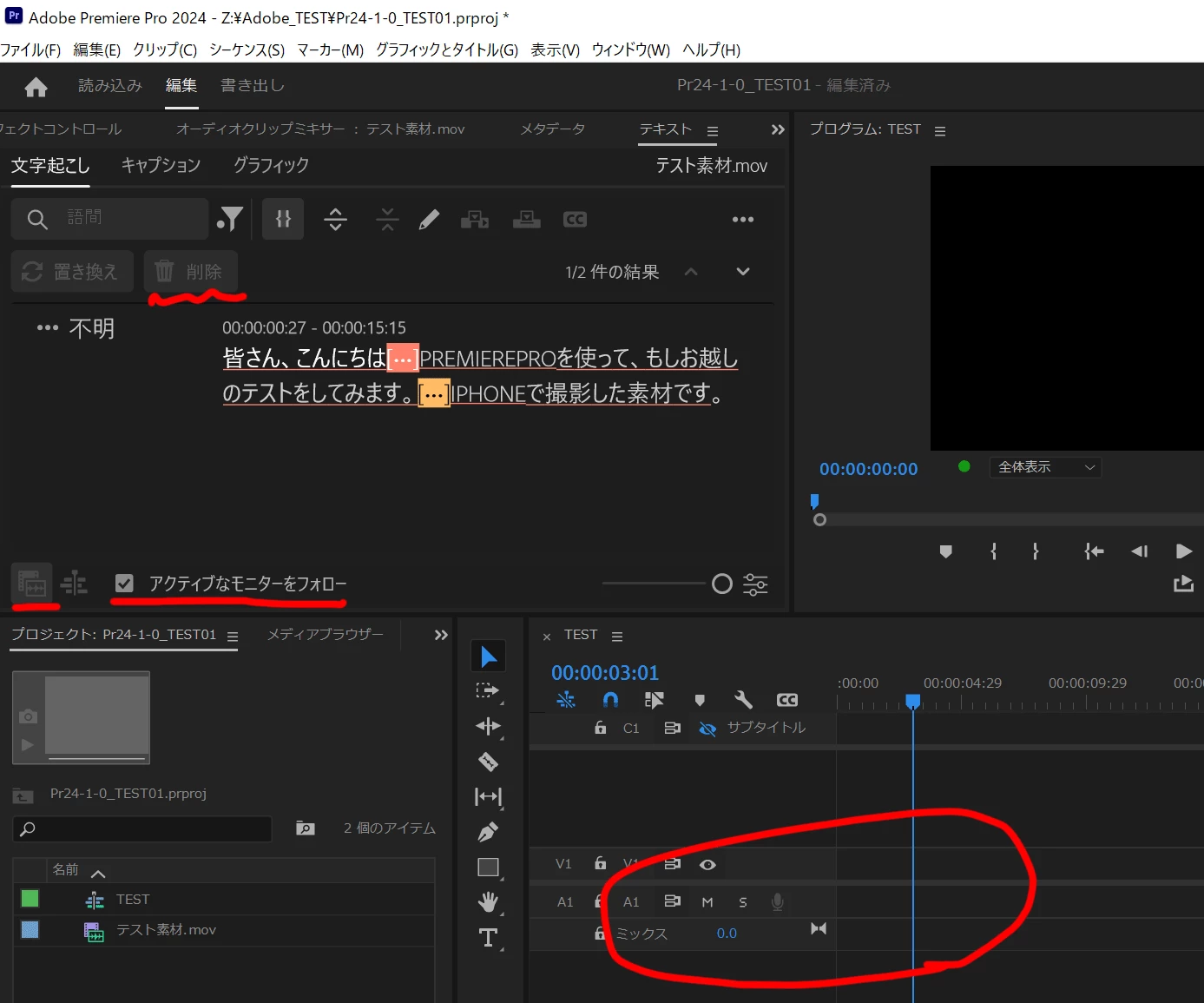Solo the A1 audio track

[743, 902]
